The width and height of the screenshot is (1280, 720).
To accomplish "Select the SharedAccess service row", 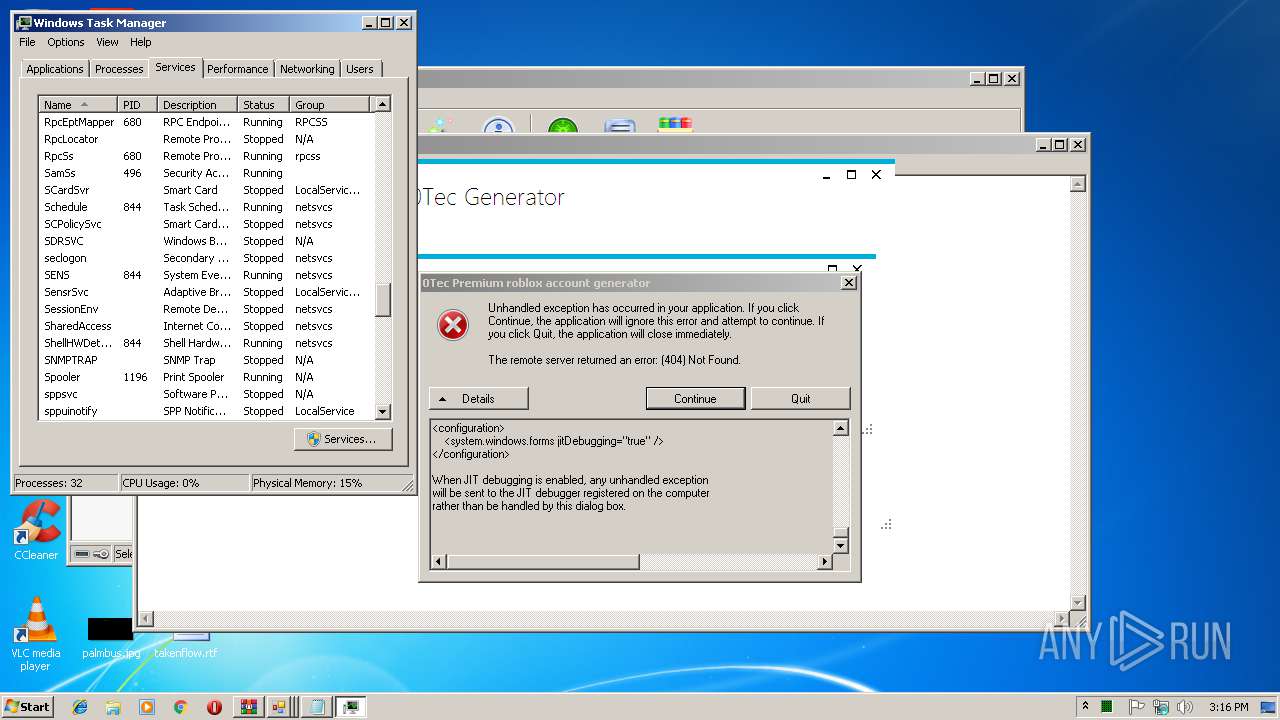I will (206, 326).
